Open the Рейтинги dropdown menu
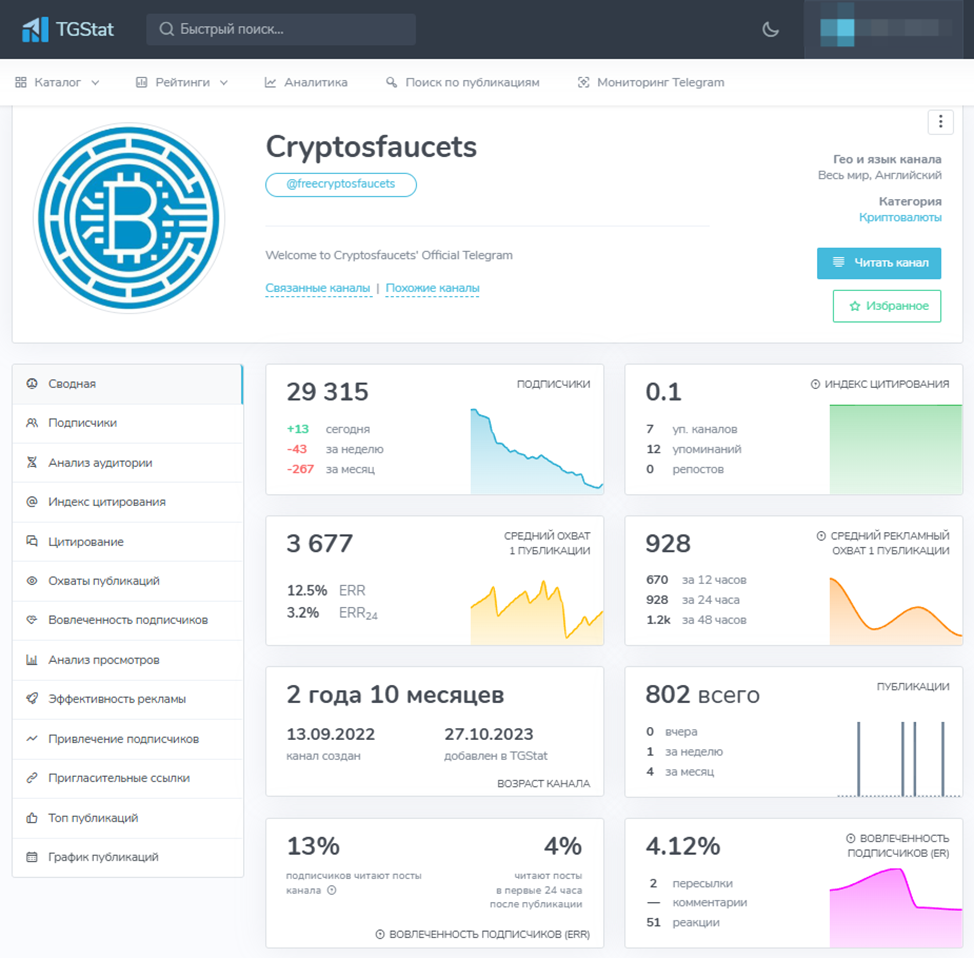Viewport: 974px width, 958px height. 182,82
